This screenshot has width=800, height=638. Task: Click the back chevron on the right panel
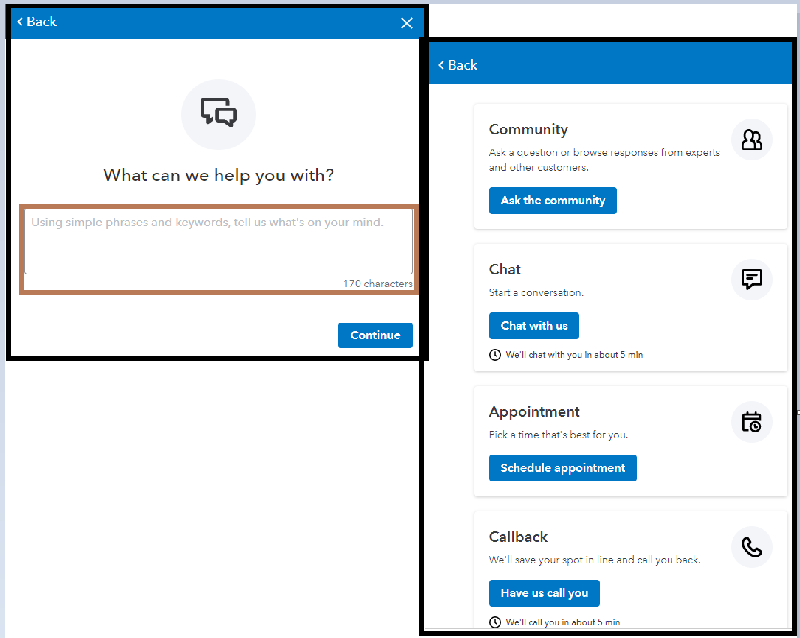441,64
